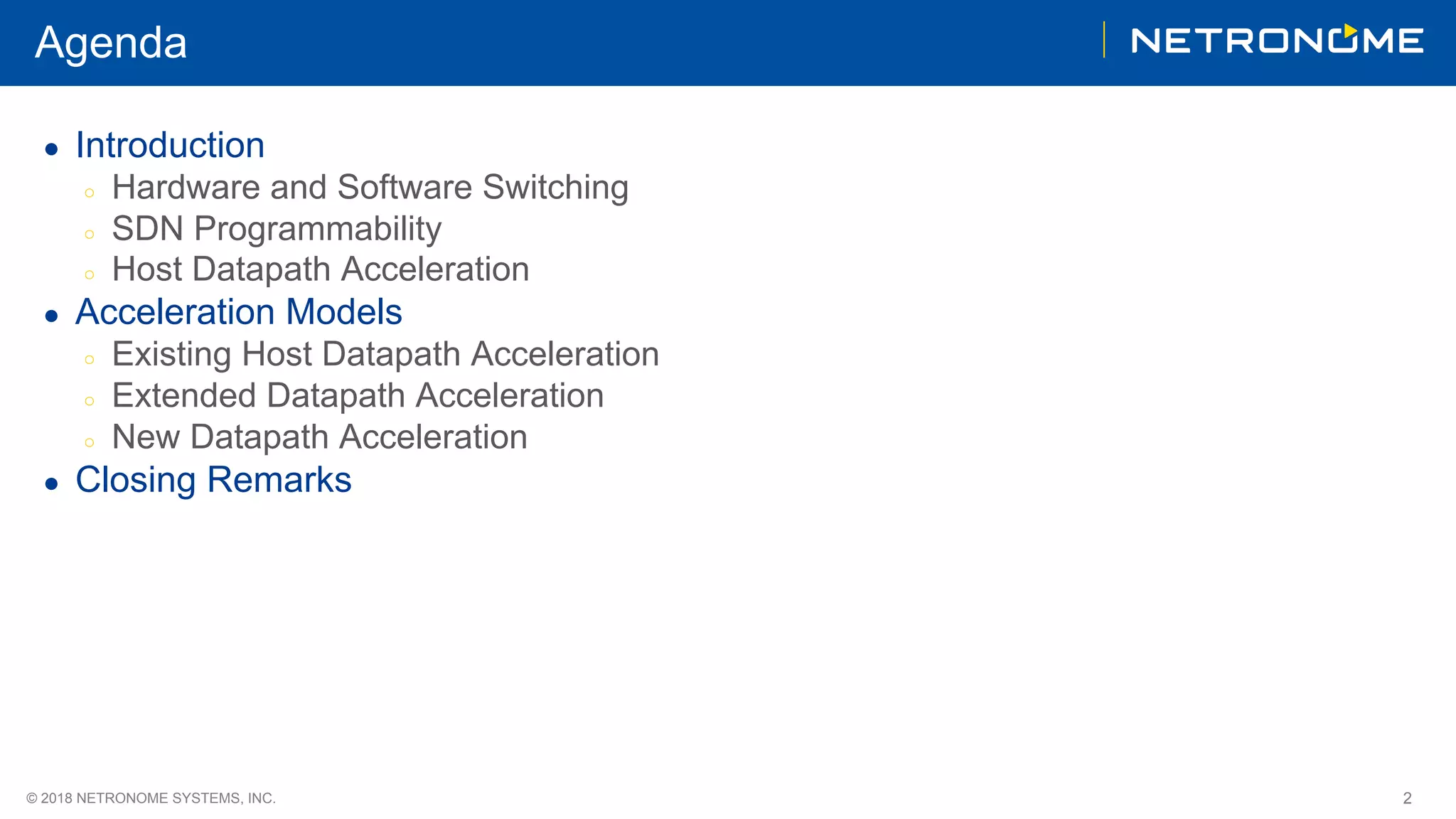Click the Introduction heading

click(170, 145)
